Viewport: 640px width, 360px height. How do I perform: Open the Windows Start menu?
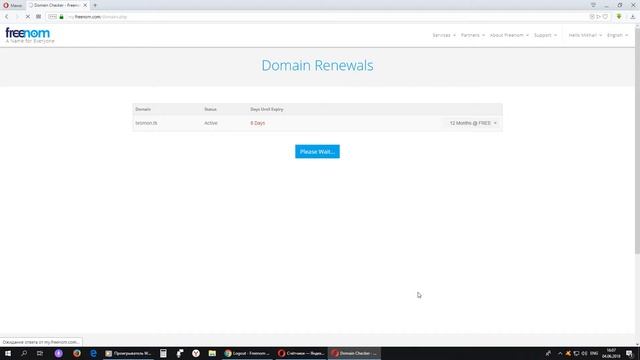click(x=8, y=353)
